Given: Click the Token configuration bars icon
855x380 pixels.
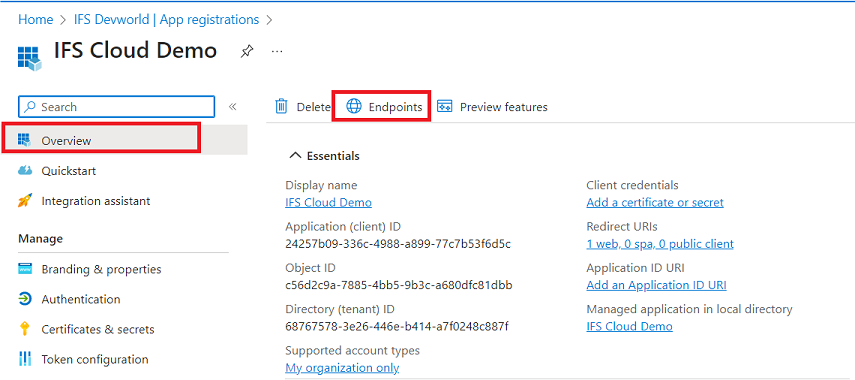Looking at the screenshot, I should click(25, 359).
